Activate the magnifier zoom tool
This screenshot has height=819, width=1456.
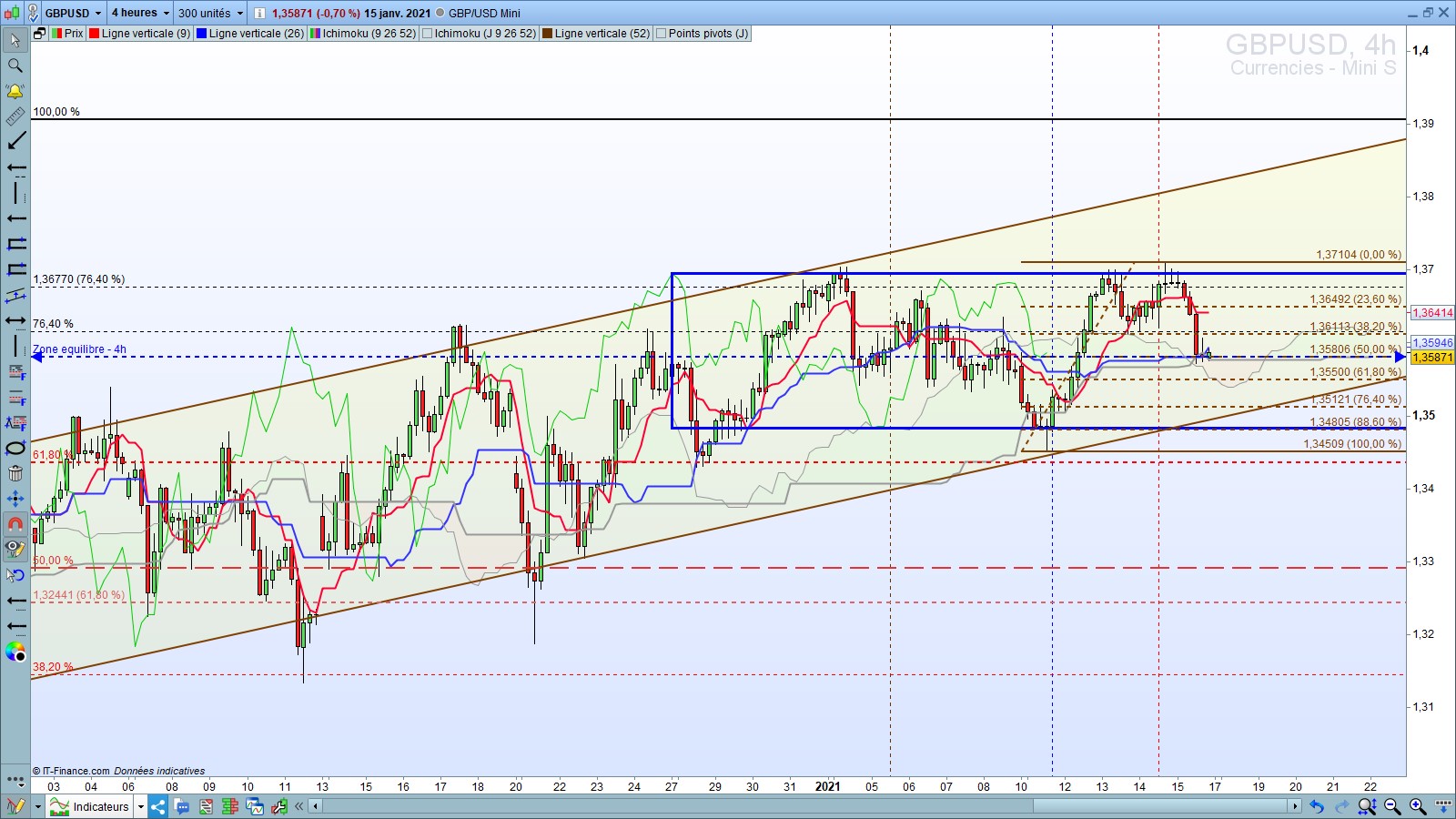coord(15,66)
